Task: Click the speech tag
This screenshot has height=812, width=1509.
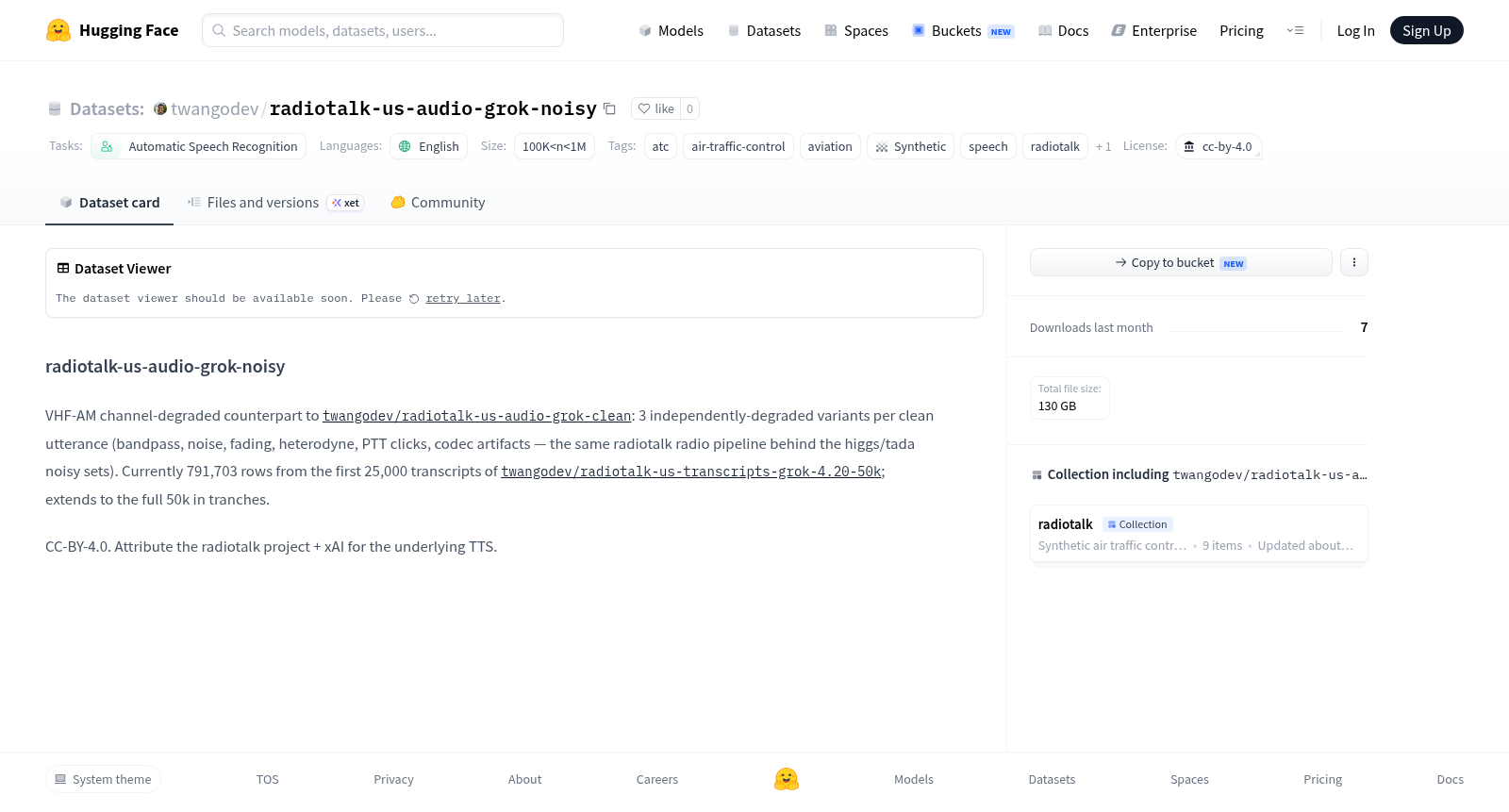Action: [988, 146]
